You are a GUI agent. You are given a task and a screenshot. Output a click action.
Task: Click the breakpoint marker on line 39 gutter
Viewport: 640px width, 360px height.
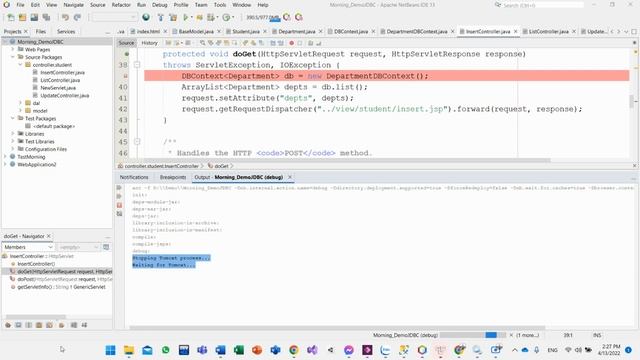coord(126,76)
